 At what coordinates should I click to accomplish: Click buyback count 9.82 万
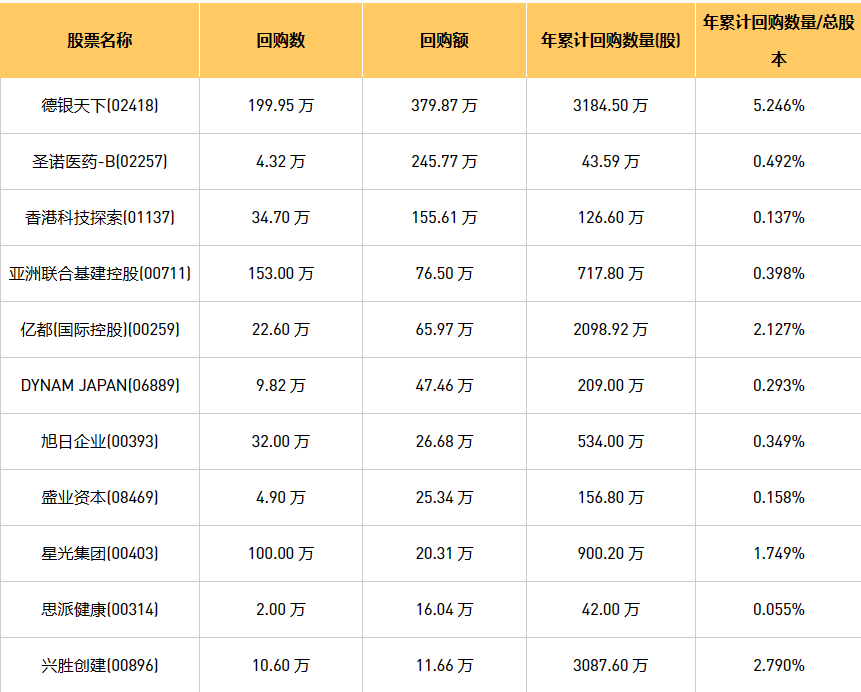coord(281,386)
